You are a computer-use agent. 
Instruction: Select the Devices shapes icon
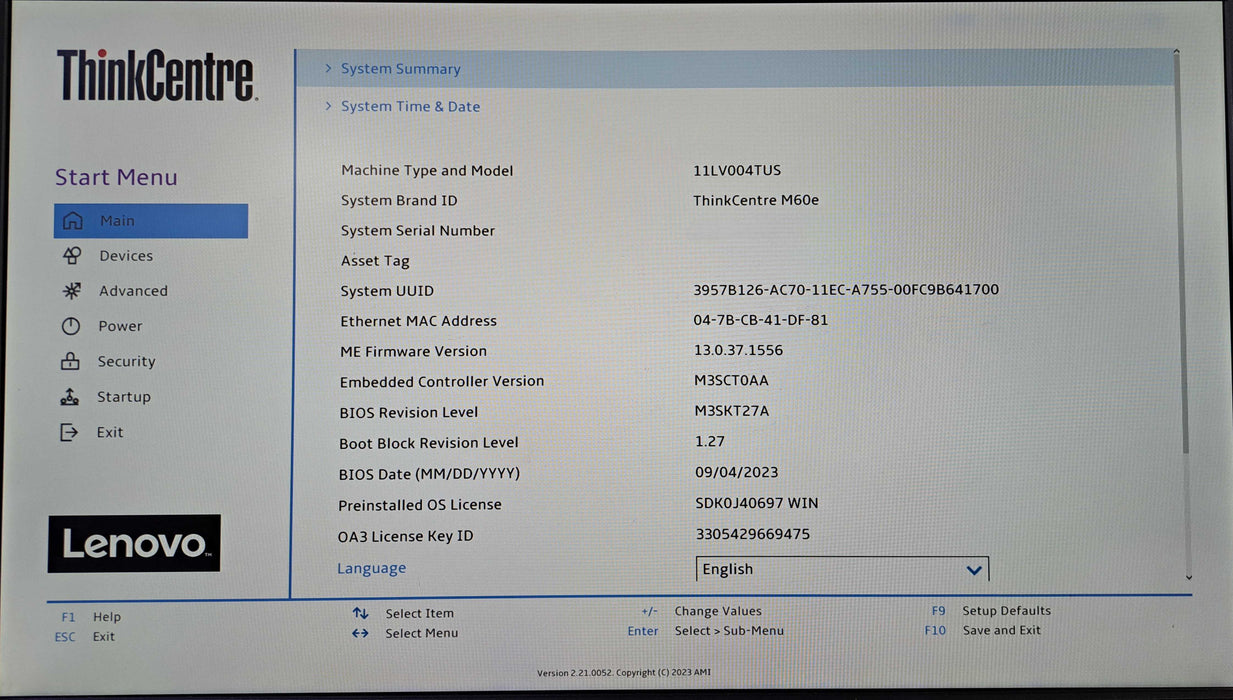point(71,256)
